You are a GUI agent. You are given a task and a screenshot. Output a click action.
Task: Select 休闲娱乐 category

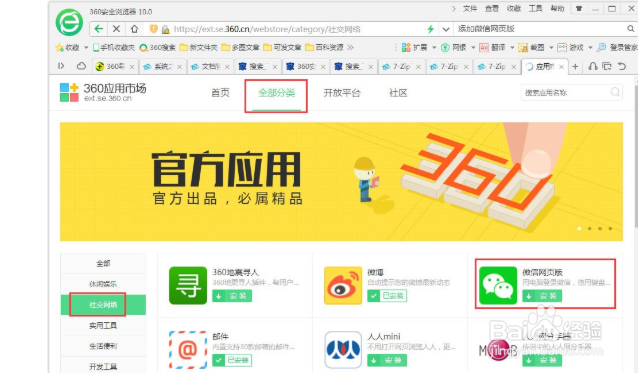coord(103,284)
